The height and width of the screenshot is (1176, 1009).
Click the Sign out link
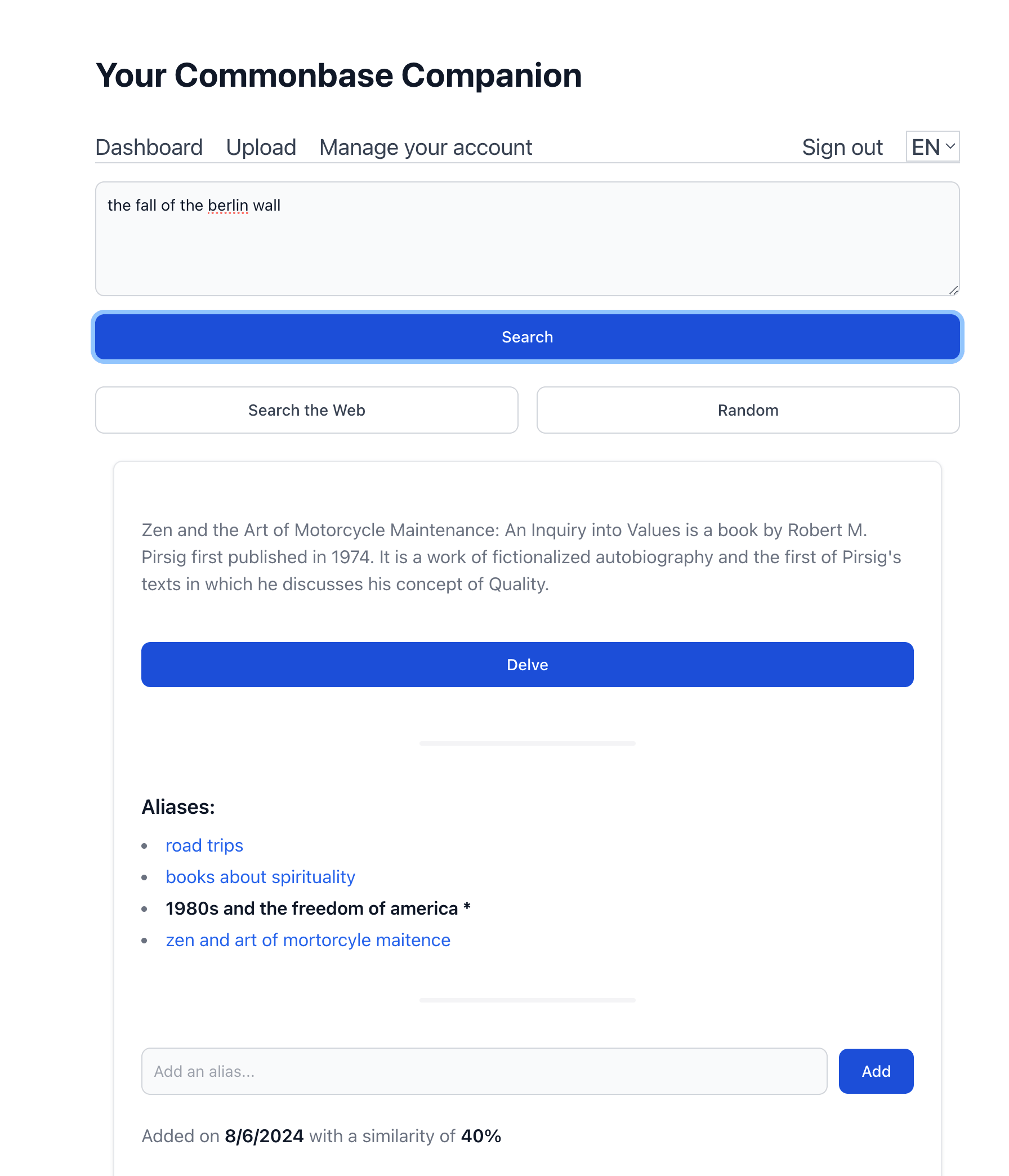pos(842,148)
